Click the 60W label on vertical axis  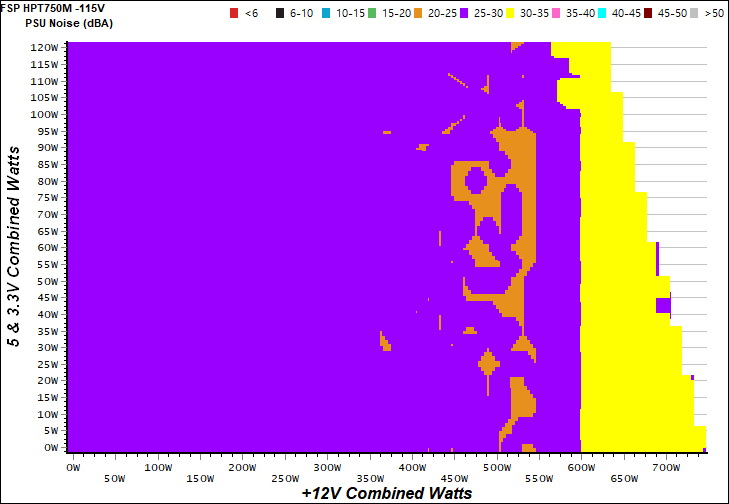pyautogui.click(x=46, y=248)
